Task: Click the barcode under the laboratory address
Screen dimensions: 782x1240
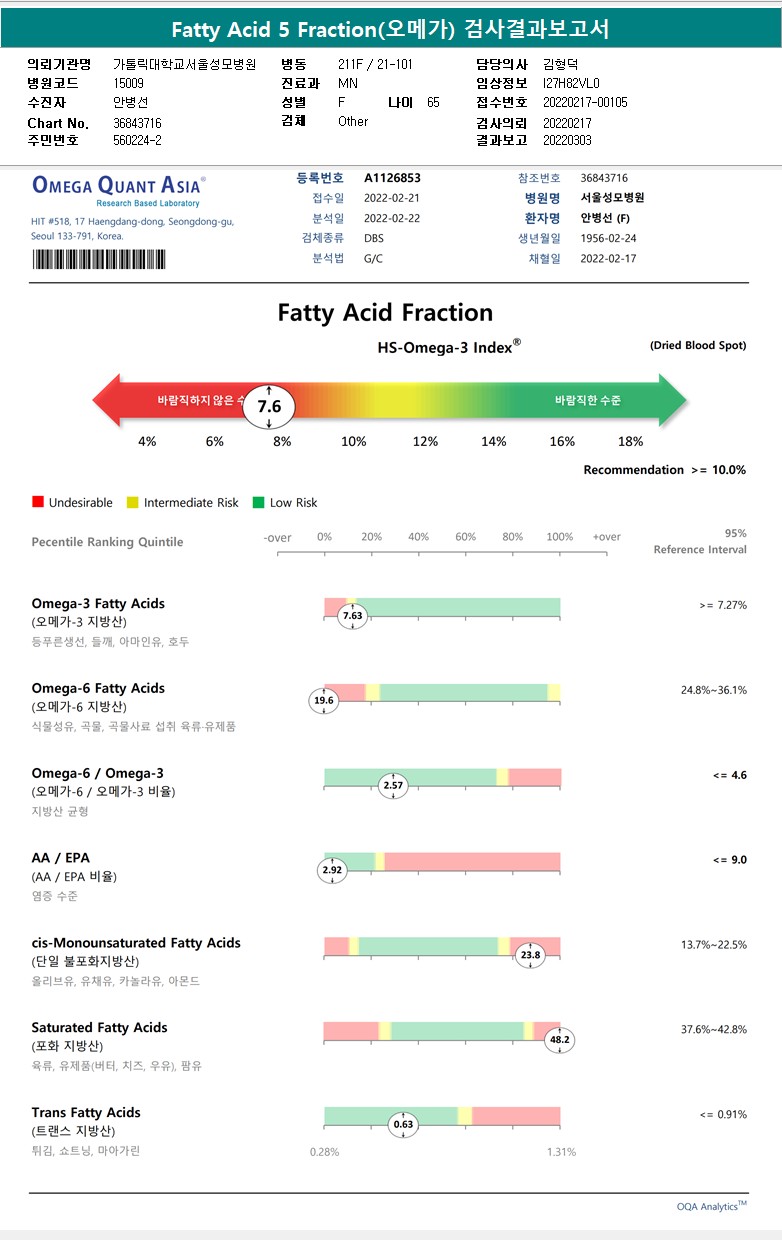Action: click(x=99, y=259)
